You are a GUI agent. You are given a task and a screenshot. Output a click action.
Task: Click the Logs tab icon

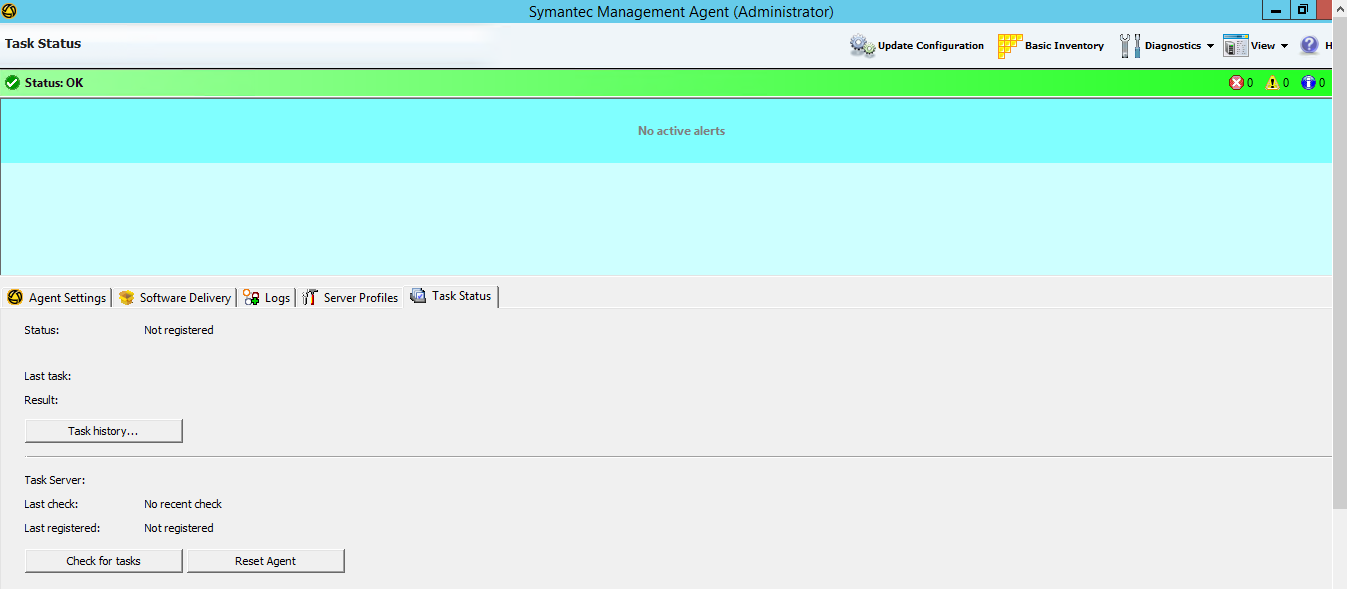pyautogui.click(x=251, y=297)
